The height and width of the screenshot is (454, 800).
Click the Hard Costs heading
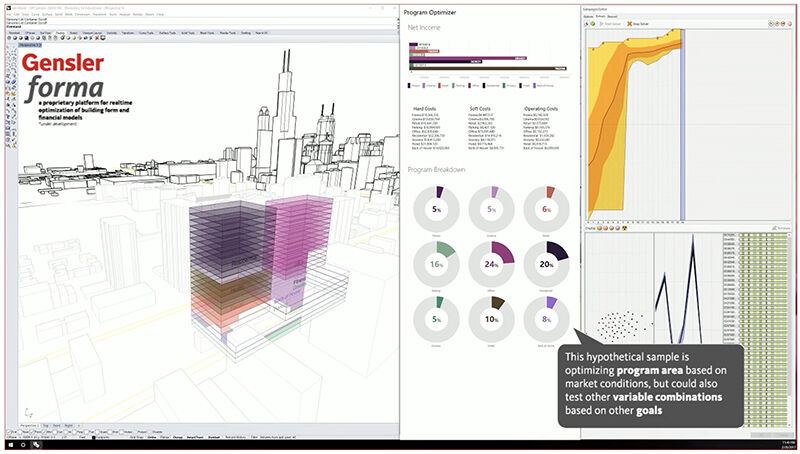click(x=424, y=109)
